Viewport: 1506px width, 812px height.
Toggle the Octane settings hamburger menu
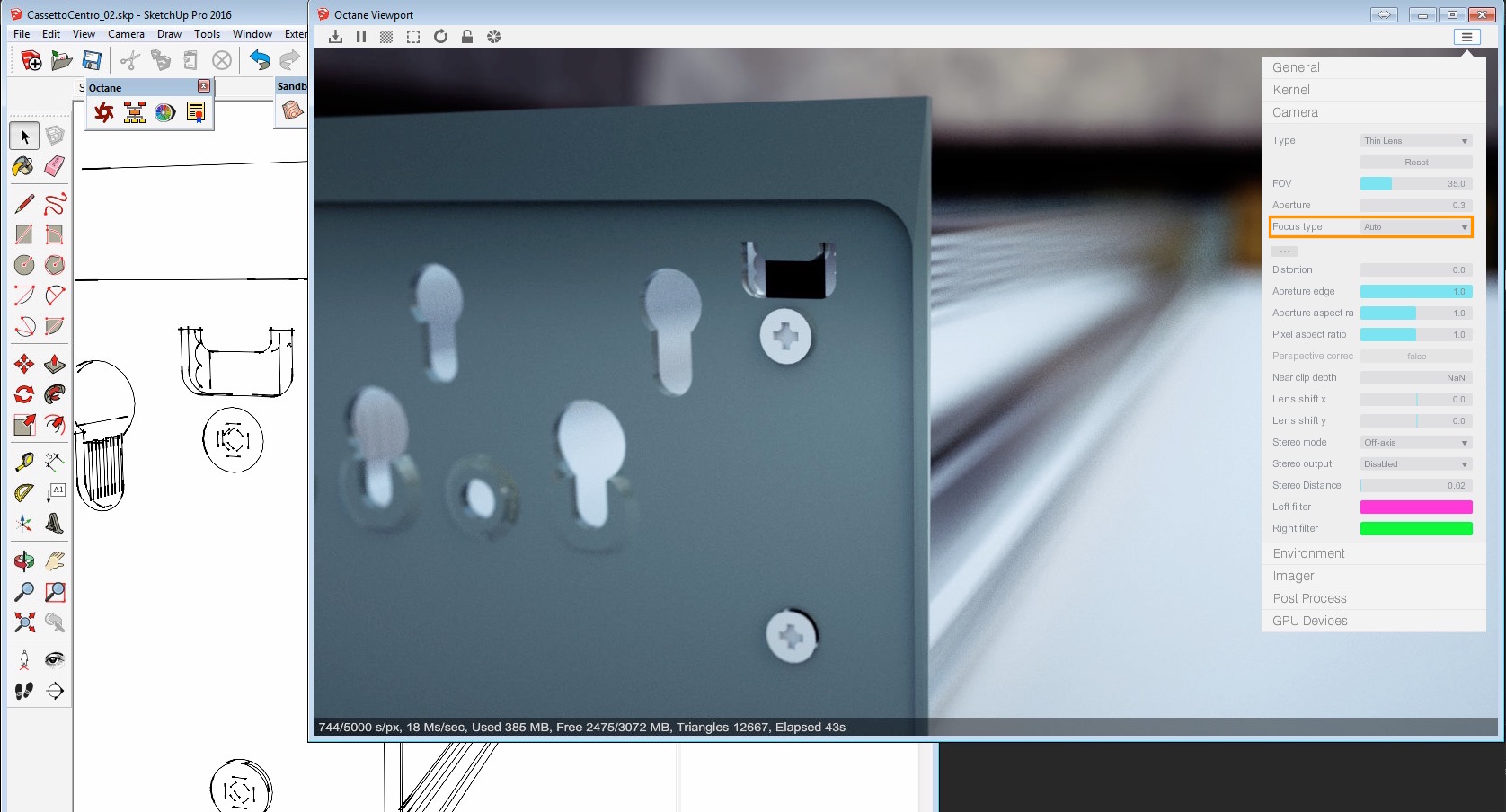tap(1466, 37)
